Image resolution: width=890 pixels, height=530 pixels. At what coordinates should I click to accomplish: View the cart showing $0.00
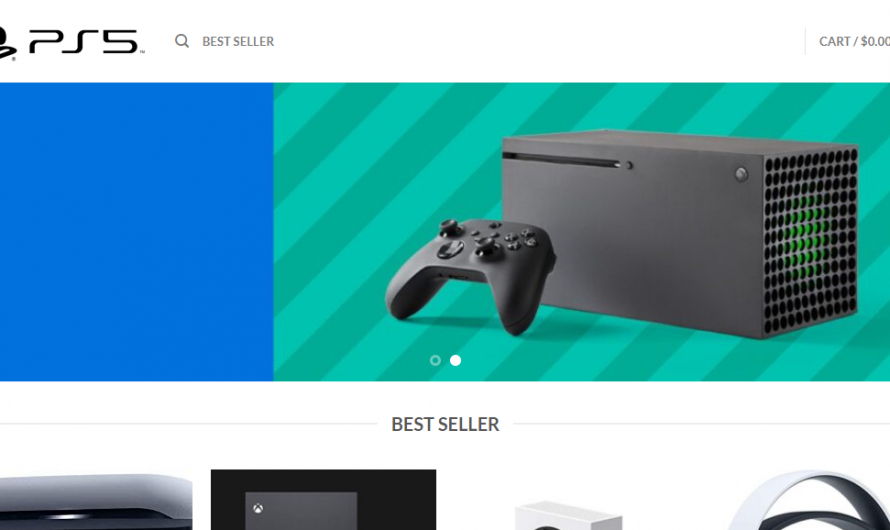click(854, 41)
